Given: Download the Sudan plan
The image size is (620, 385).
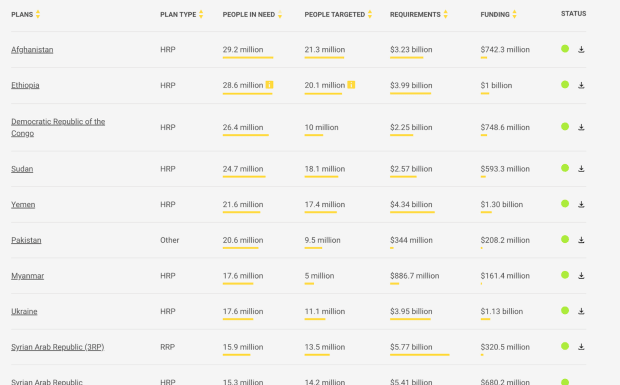Looking at the screenshot, I should pos(581,169).
